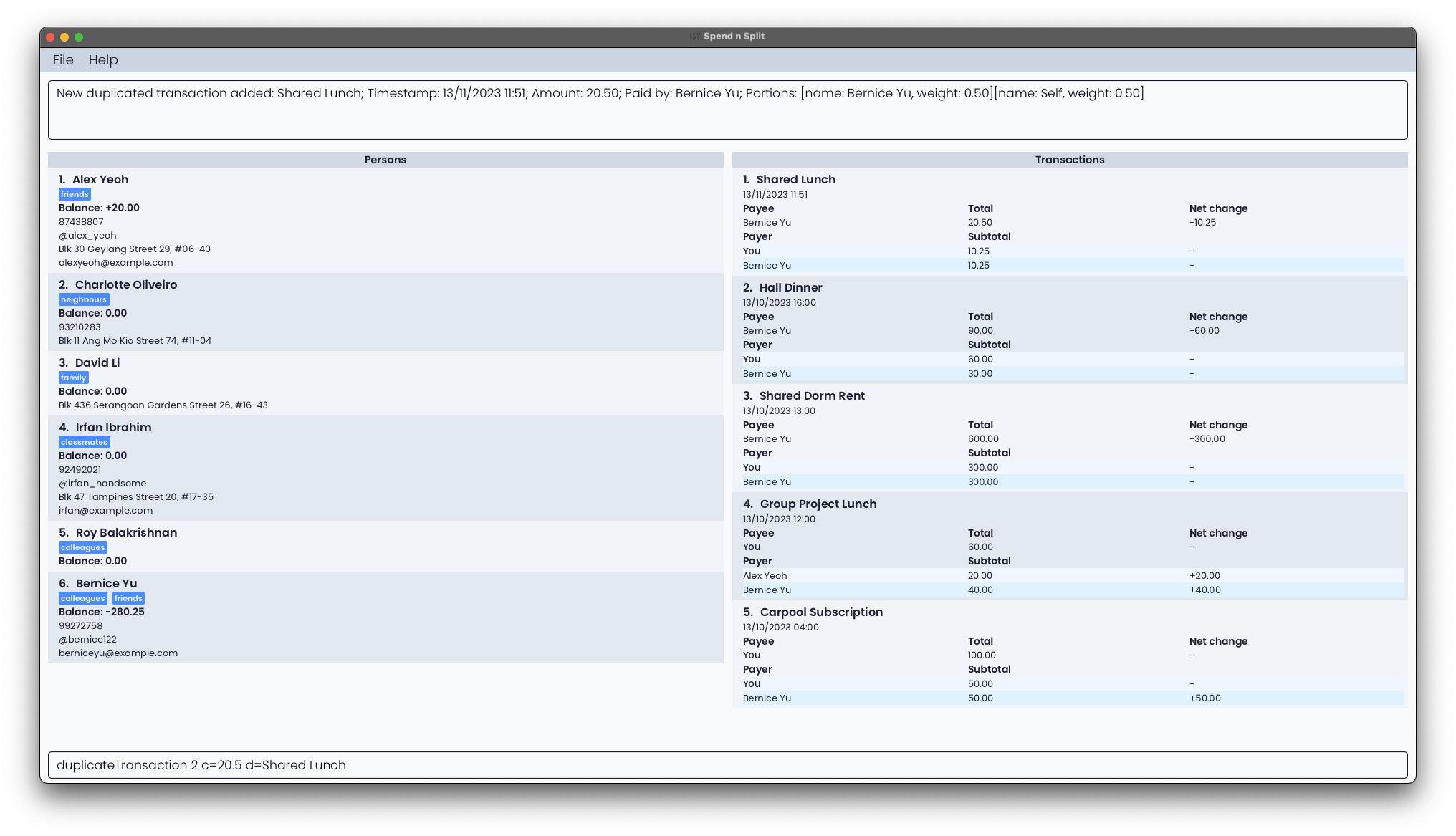Select the classmates tag on Irfan Ibrahim
This screenshot has width=1456, height=836.
(84, 442)
